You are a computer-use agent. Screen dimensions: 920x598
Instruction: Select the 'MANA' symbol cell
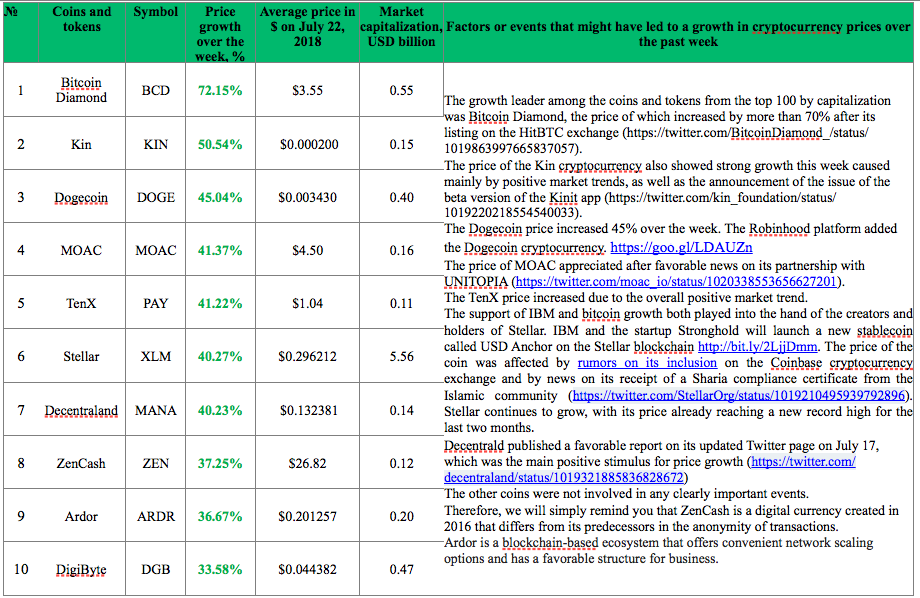pyautogui.click(x=155, y=410)
